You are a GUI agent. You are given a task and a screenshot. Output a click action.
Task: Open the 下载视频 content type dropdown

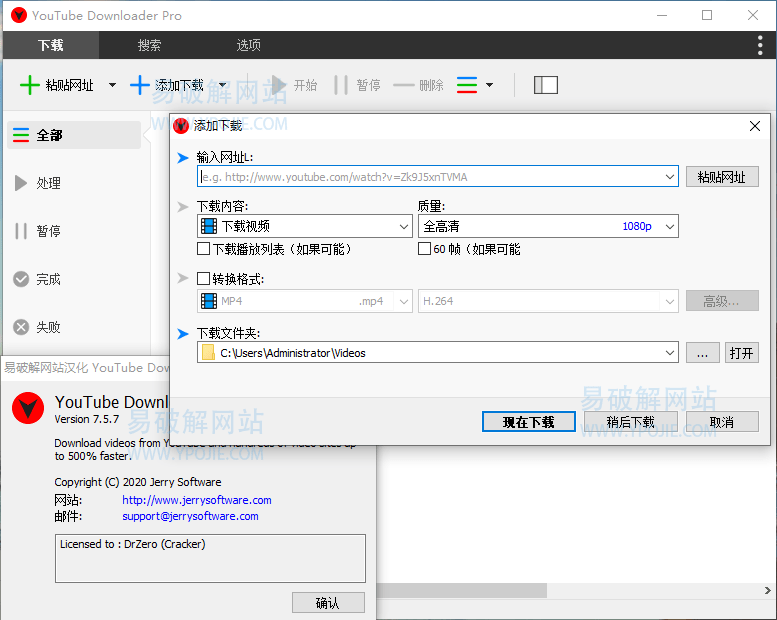coord(404,226)
